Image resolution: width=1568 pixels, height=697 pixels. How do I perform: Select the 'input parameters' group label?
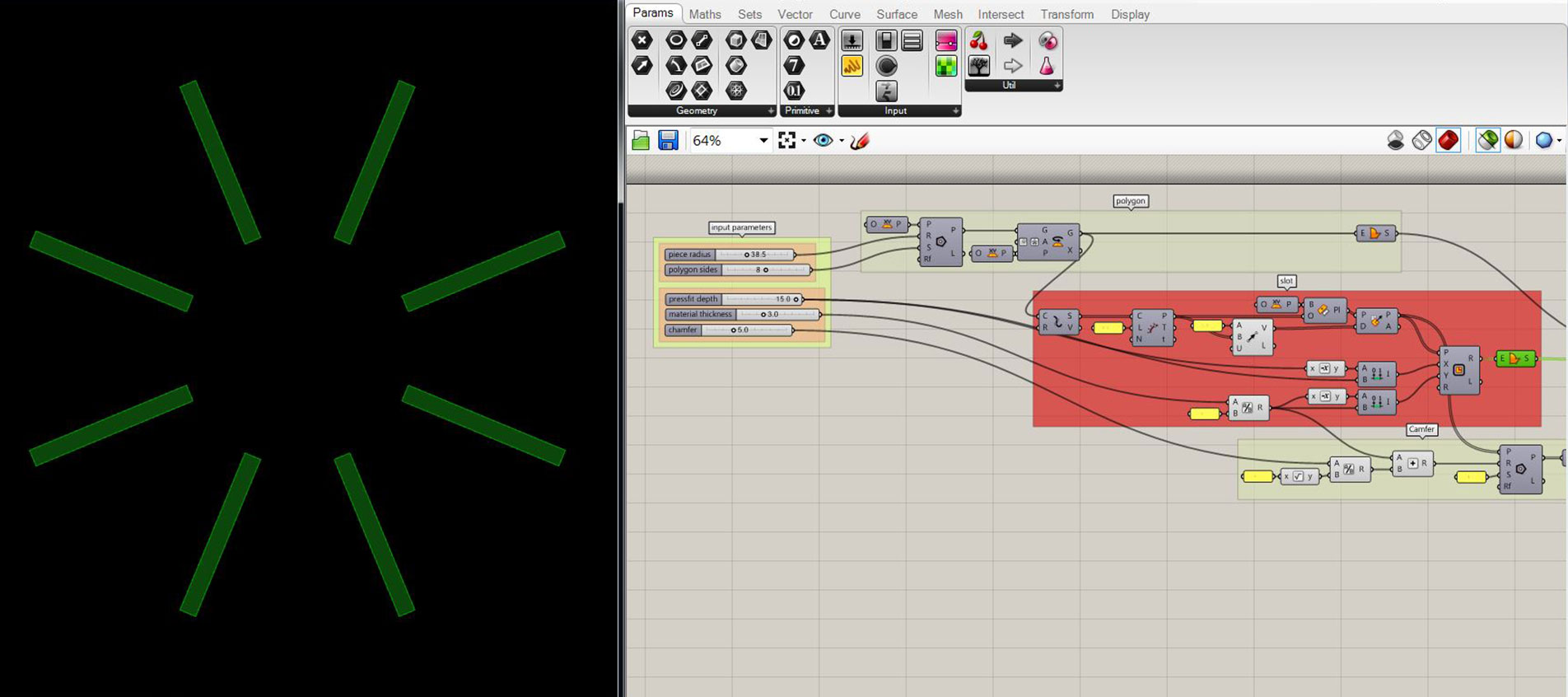[741, 227]
